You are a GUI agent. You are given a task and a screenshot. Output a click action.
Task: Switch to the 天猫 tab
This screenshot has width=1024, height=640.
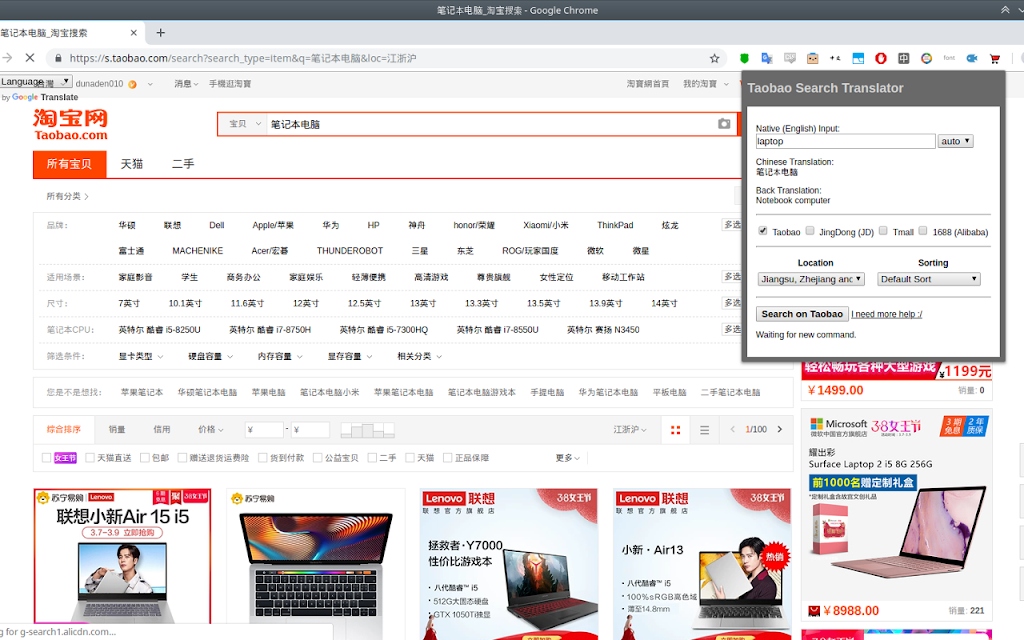click(131, 164)
